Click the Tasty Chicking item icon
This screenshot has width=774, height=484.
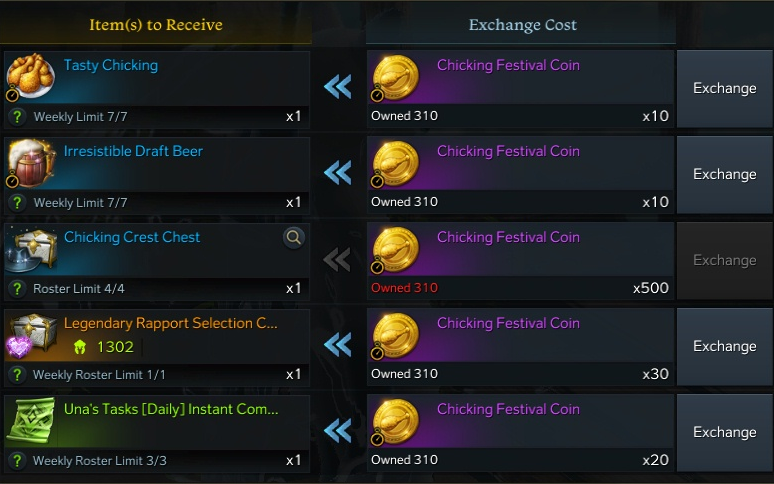click(x=30, y=77)
